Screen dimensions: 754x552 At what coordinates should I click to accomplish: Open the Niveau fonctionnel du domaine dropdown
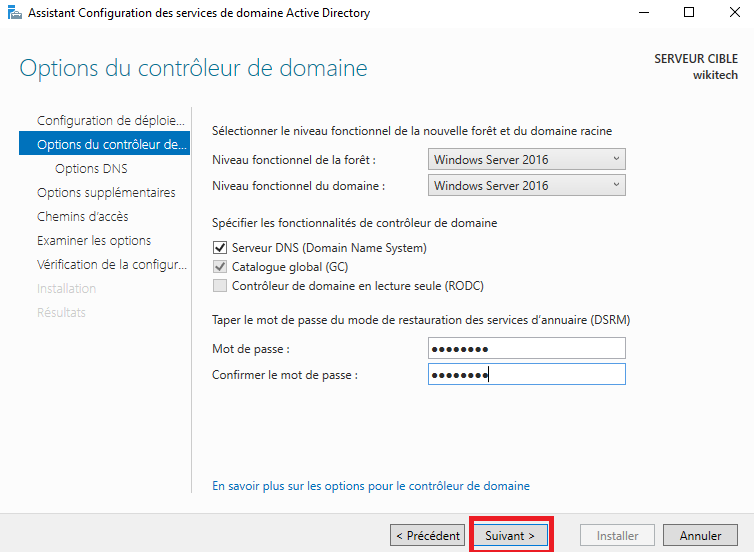[x=526, y=186]
